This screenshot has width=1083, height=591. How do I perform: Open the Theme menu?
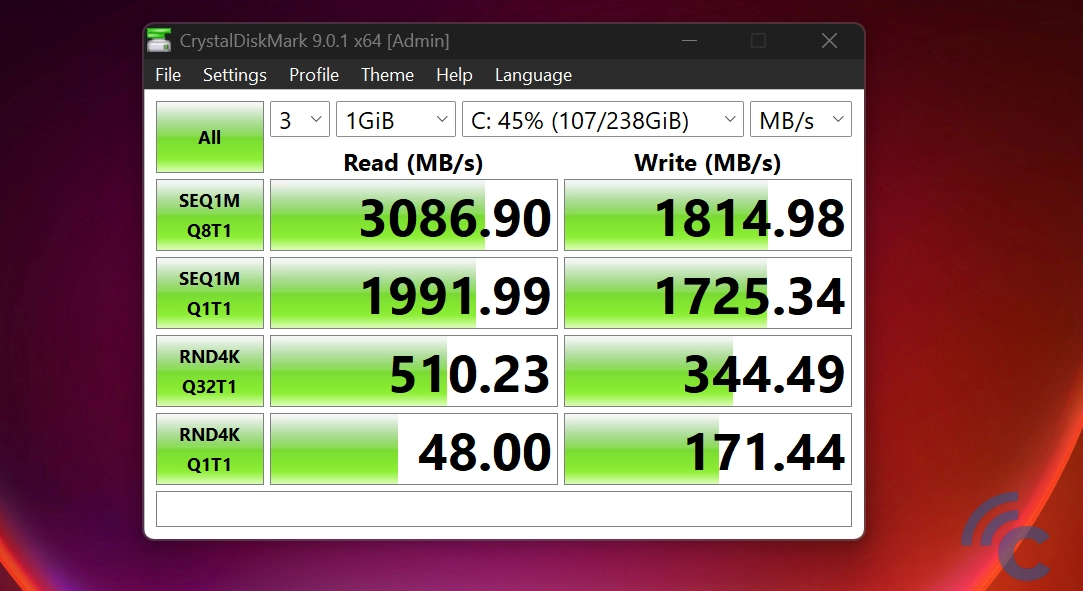[387, 75]
